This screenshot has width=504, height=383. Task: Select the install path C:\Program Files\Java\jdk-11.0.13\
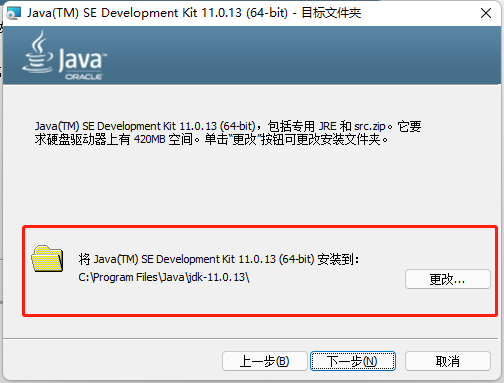tap(164, 277)
